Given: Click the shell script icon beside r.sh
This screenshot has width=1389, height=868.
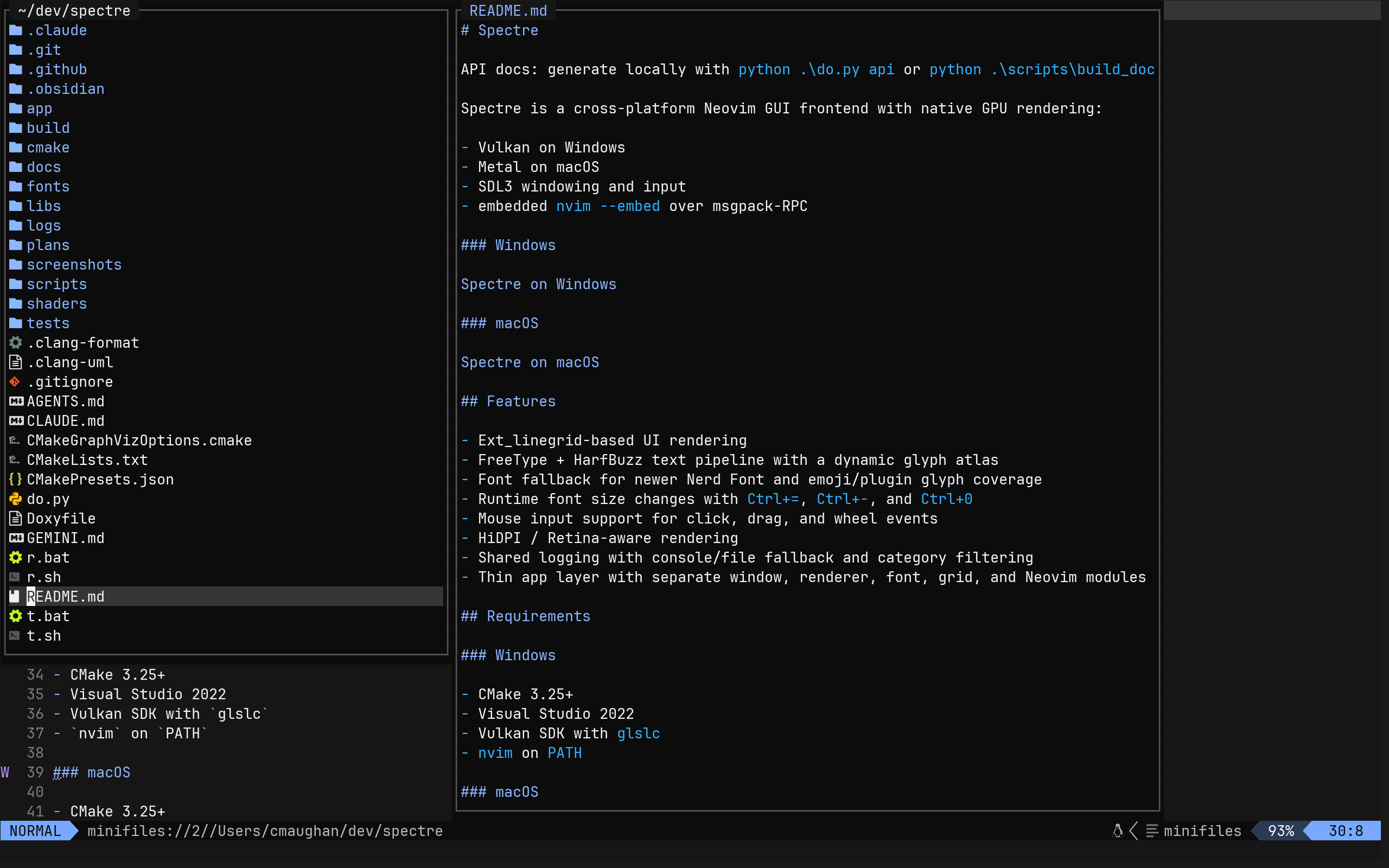Looking at the screenshot, I should 15,577.
